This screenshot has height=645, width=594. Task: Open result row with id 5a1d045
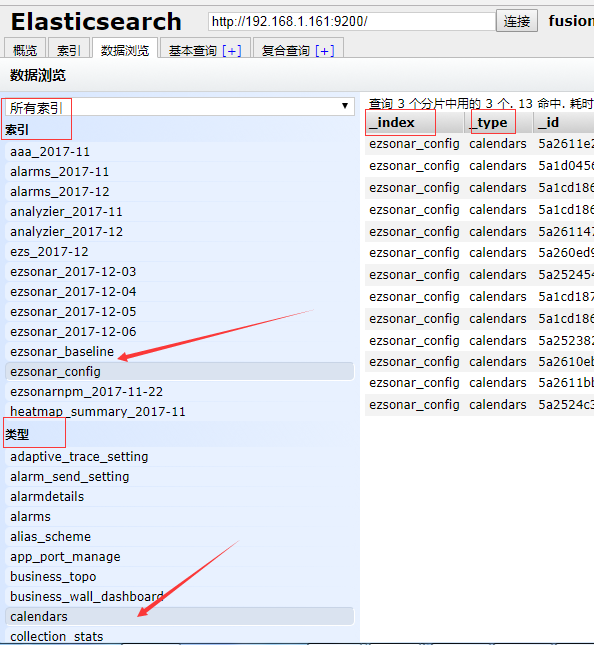pyautogui.click(x=479, y=166)
